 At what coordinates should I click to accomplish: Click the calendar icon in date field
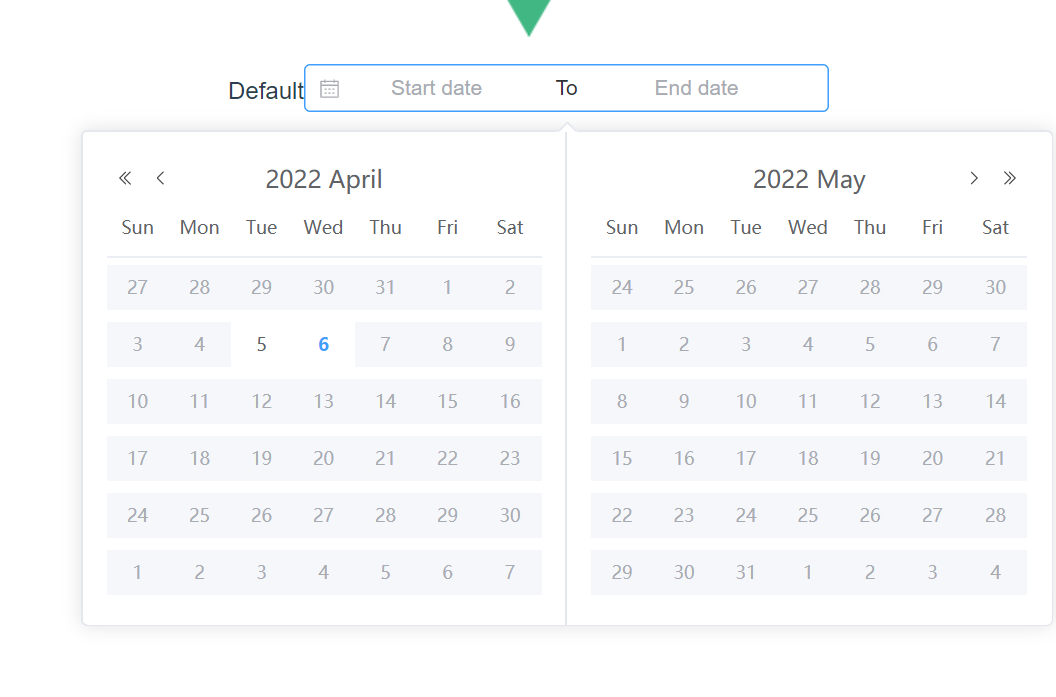coord(330,89)
